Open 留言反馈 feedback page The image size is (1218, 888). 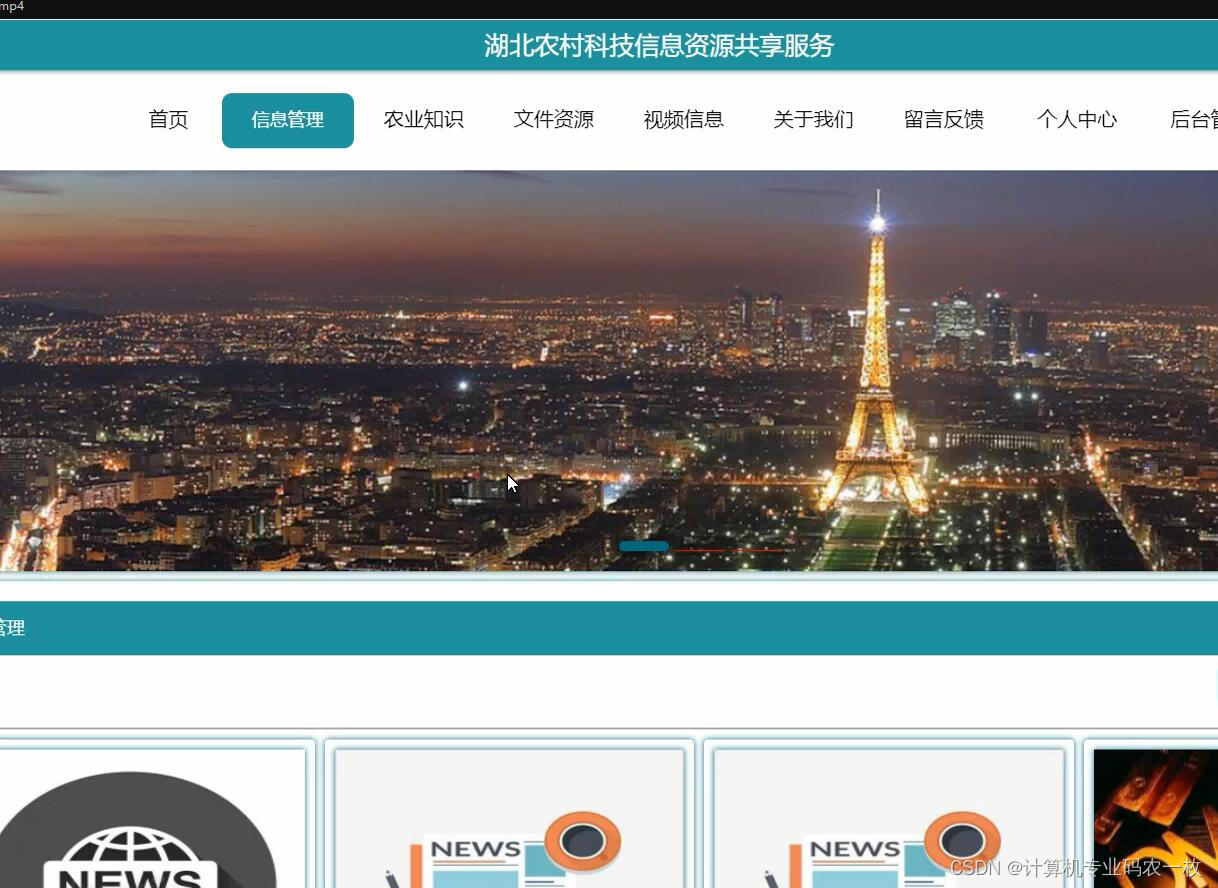[x=944, y=120]
